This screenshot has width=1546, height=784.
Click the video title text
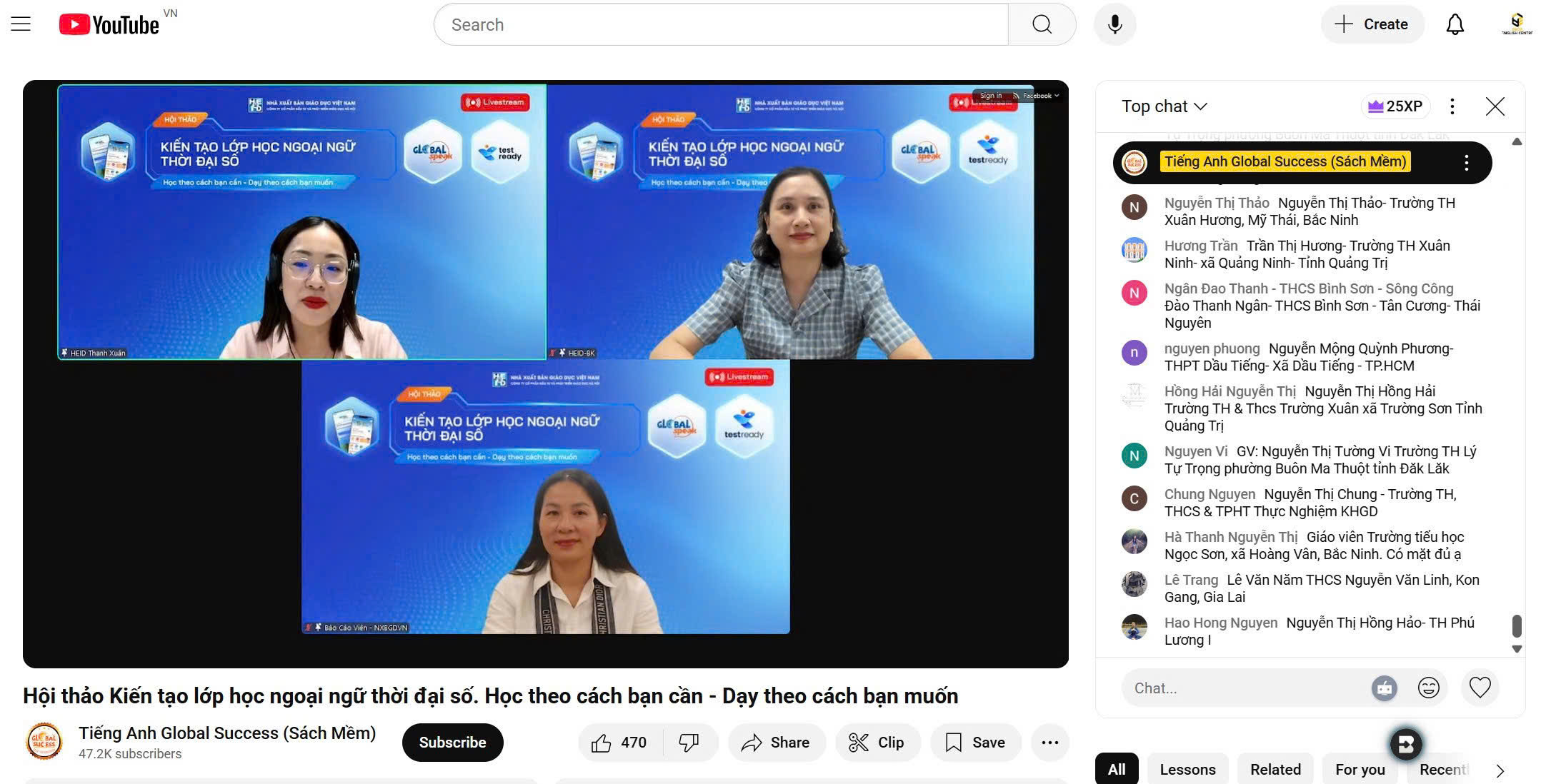point(491,696)
